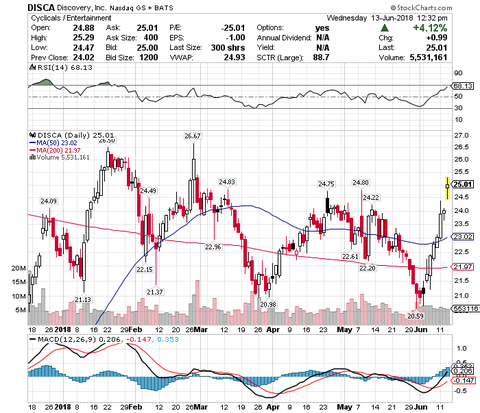Click the Bid value 25.00
The height and width of the screenshot is (413, 480).
point(147,48)
